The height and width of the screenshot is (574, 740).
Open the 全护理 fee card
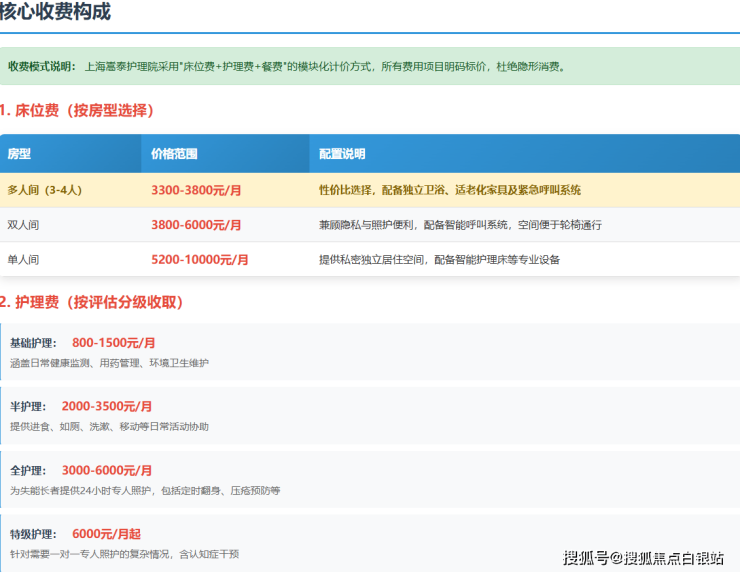coord(370,480)
